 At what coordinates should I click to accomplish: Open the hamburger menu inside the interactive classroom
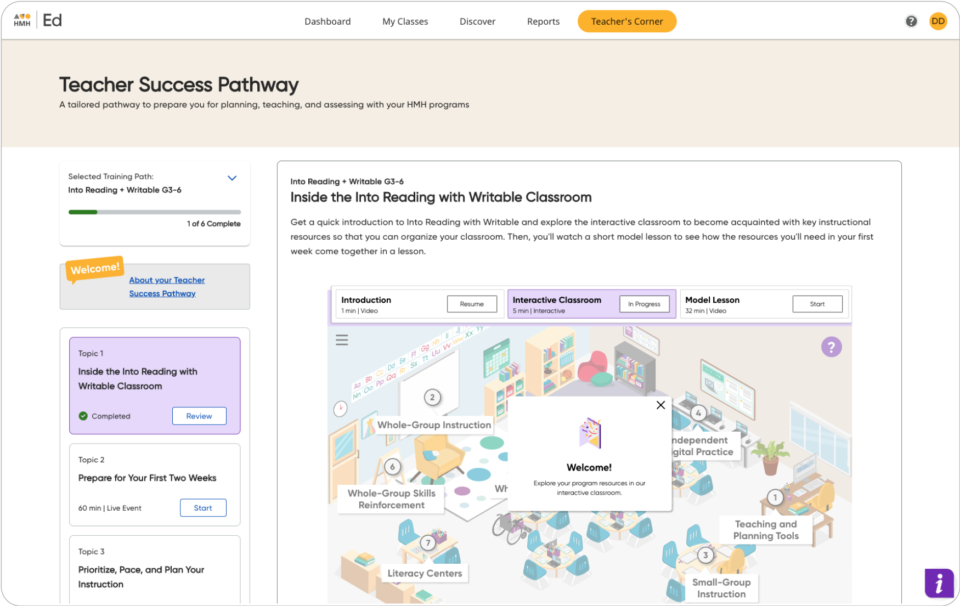340,340
